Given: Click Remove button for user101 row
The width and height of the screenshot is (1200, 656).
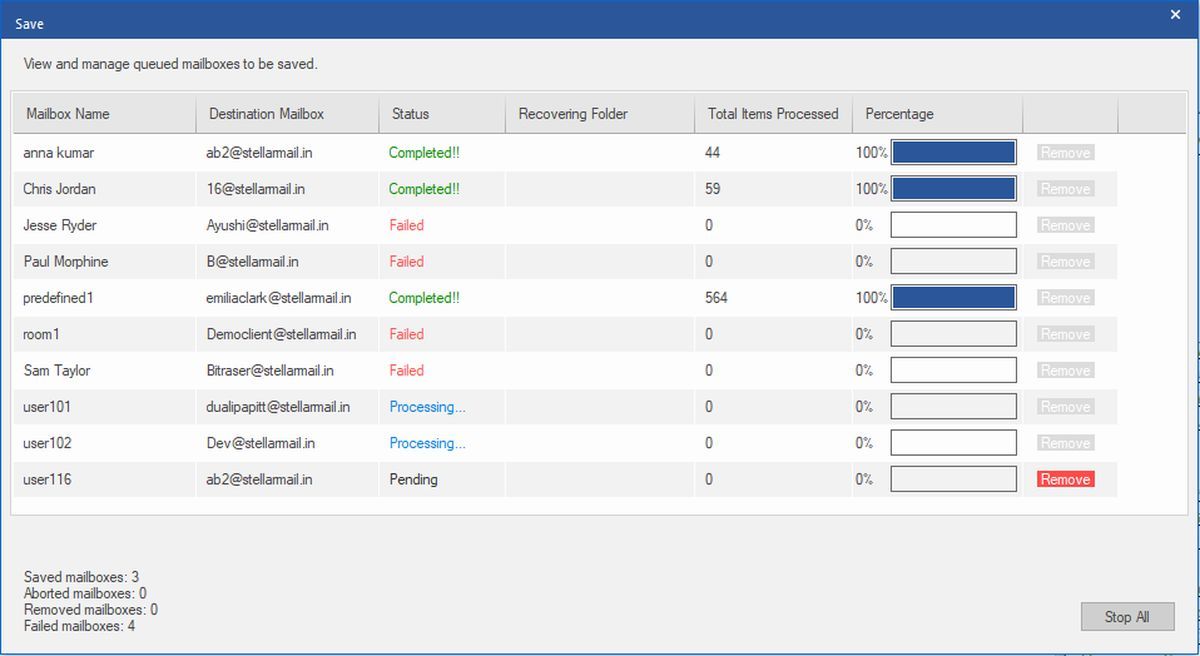Looking at the screenshot, I should click(1065, 407).
